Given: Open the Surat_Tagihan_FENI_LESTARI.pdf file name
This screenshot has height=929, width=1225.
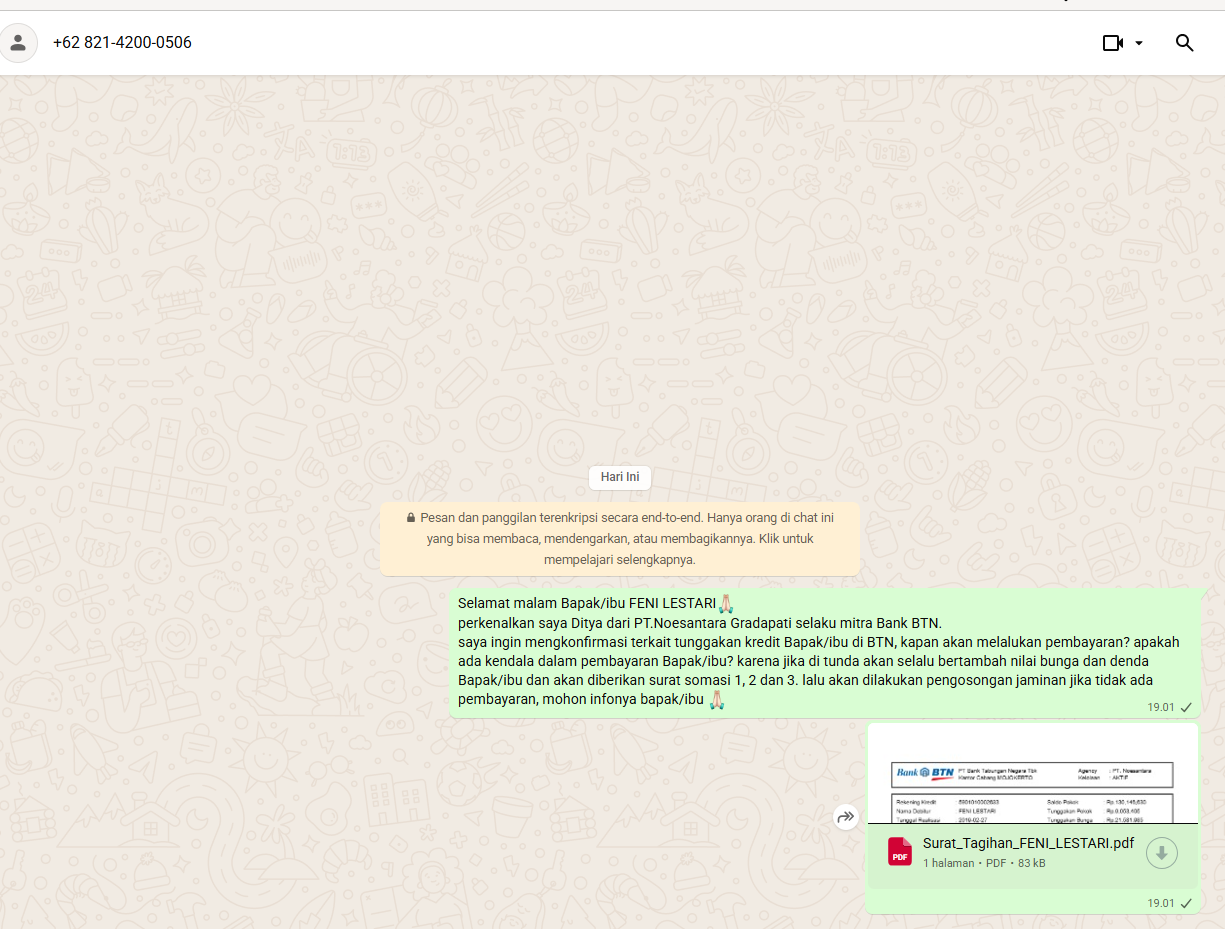Looking at the screenshot, I should click(1028, 843).
